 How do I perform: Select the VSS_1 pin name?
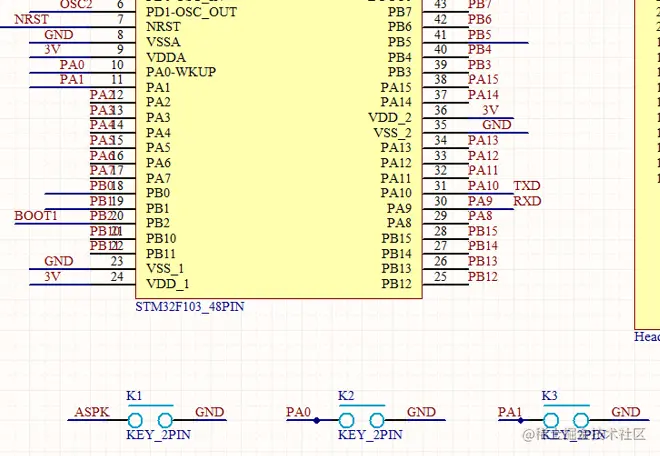coord(165,269)
